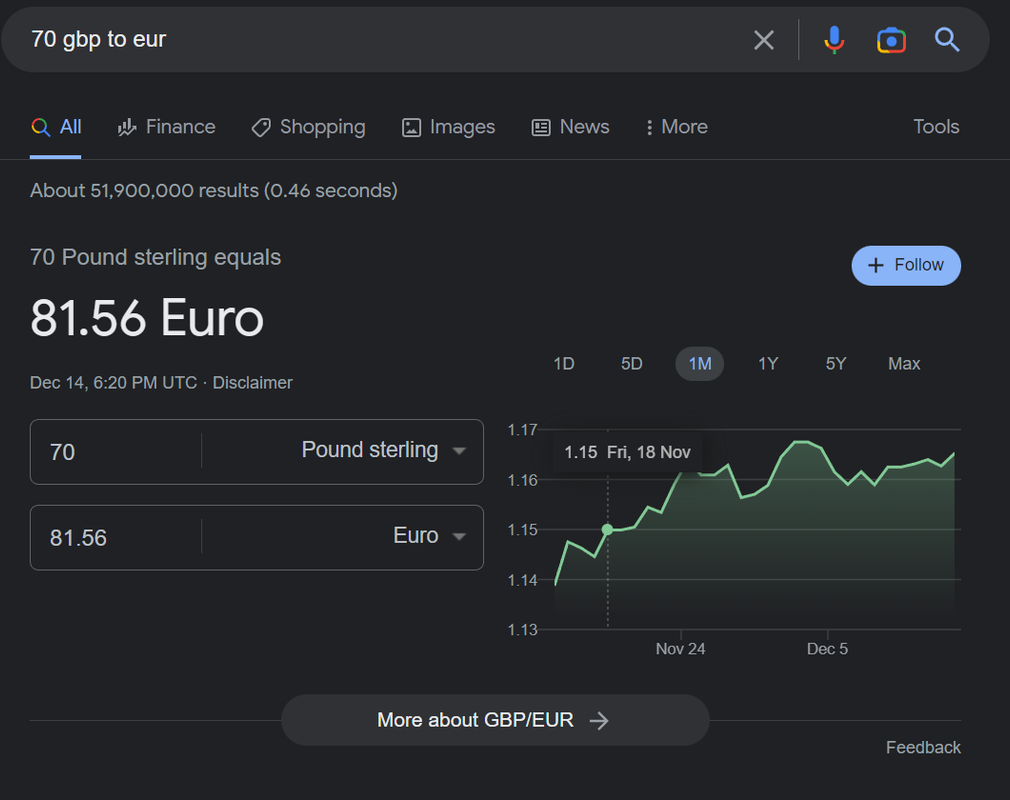This screenshot has height=800, width=1010.
Task: Open Google Lens image search
Action: 891,40
